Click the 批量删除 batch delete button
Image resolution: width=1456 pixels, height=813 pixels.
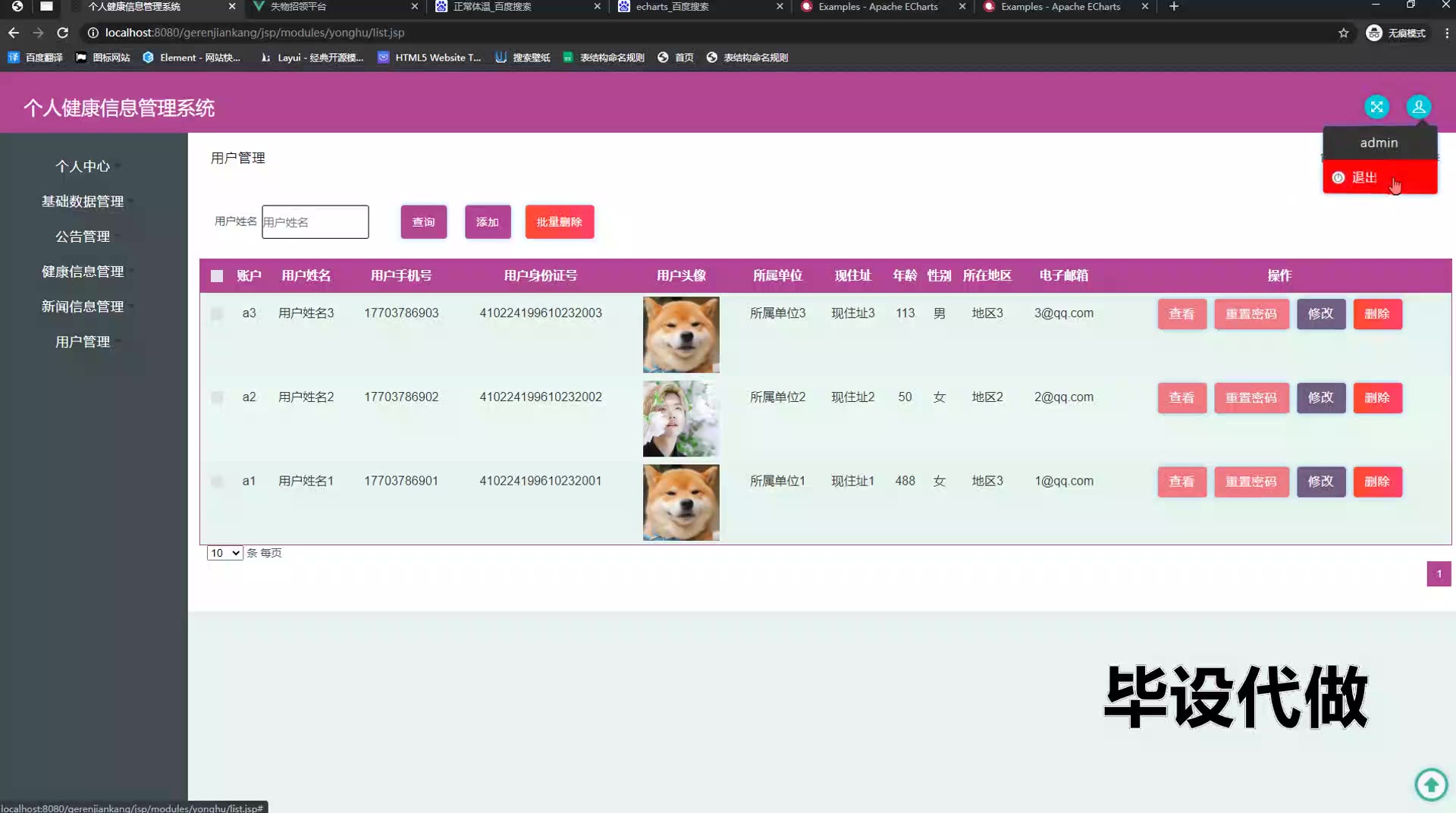(559, 222)
